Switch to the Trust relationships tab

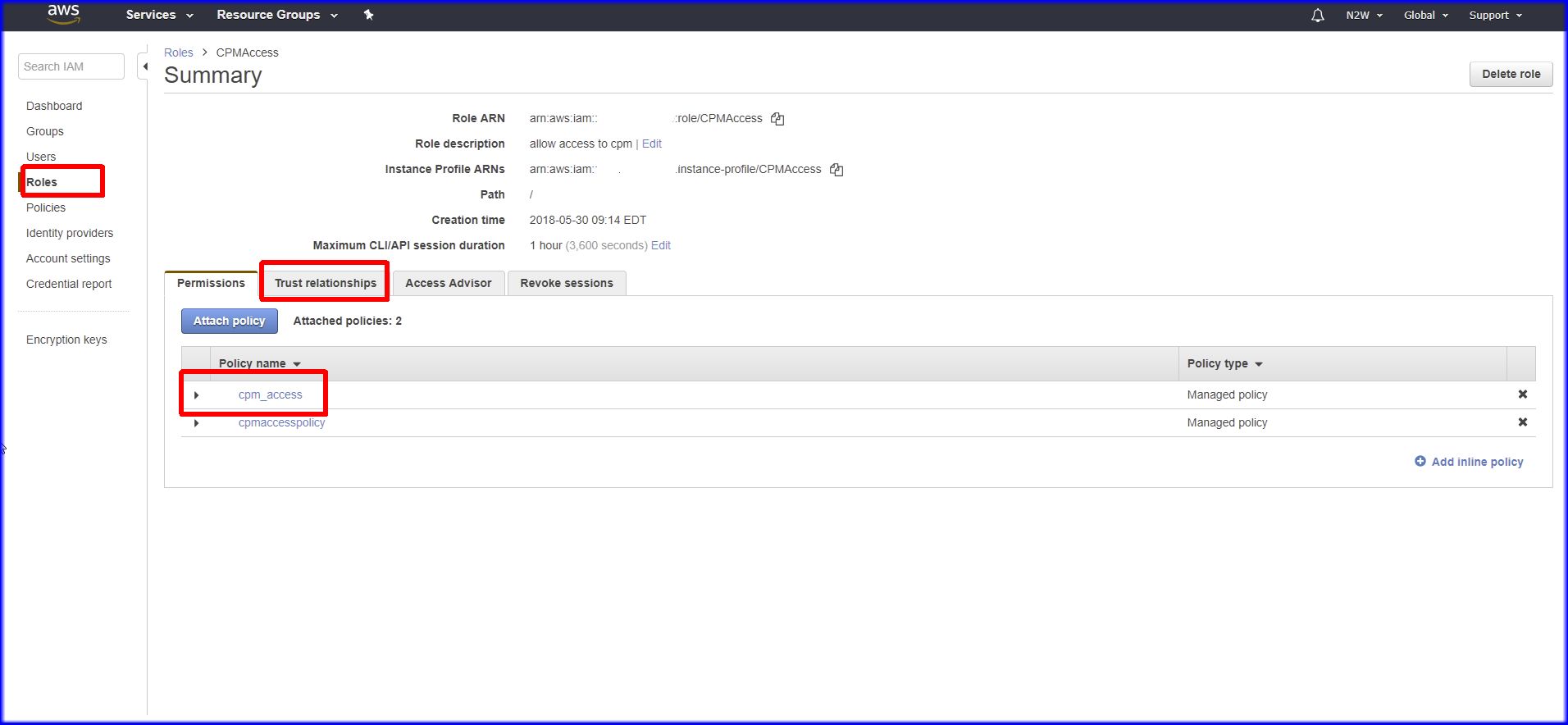(326, 283)
